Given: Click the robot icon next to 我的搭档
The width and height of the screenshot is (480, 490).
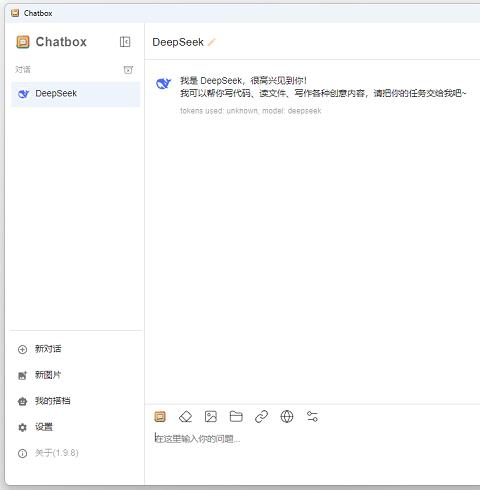Looking at the screenshot, I should pos(22,401).
